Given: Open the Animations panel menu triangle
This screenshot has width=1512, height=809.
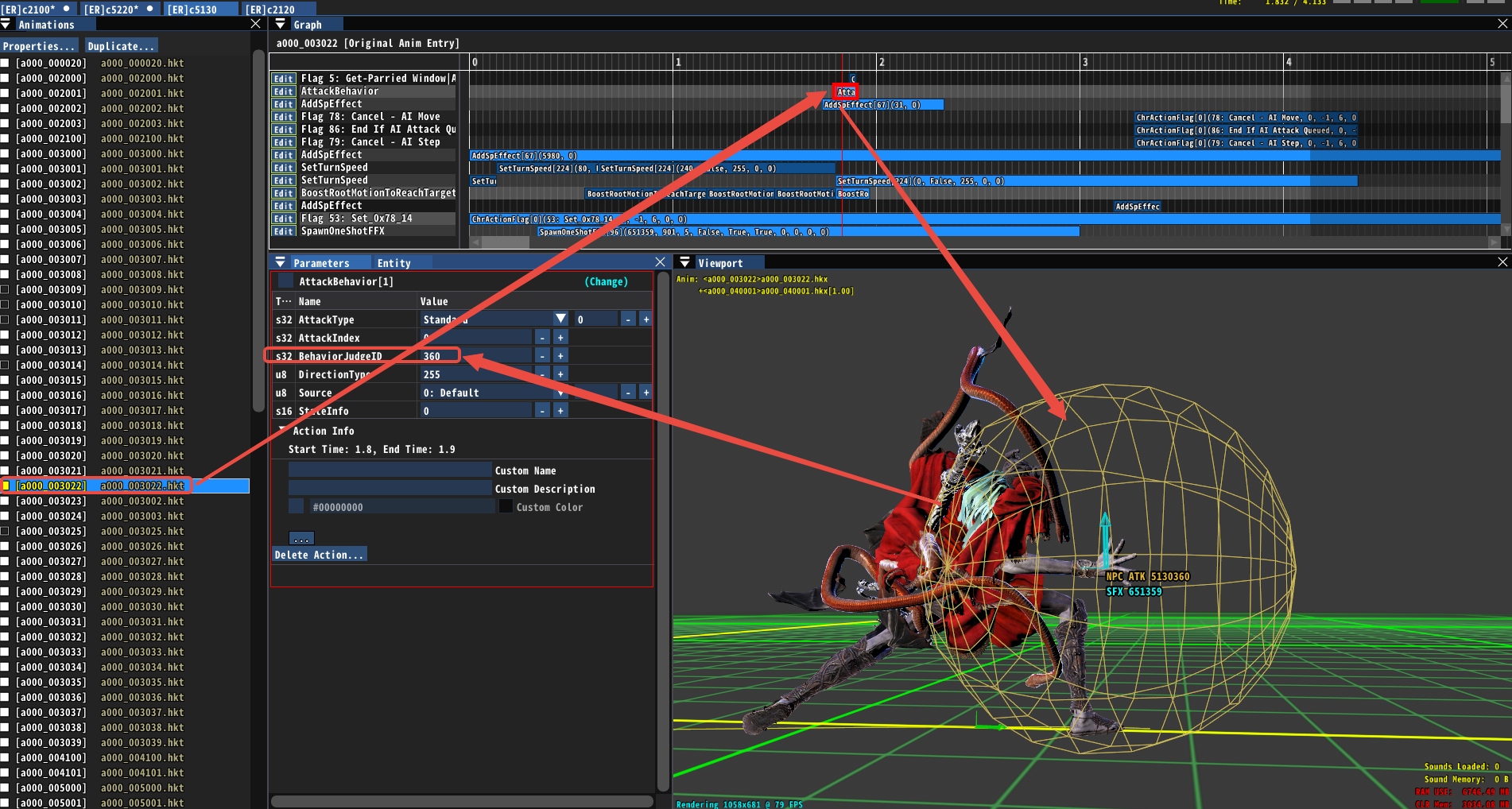Looking at the screenshot, I should click(x=6, y=25).
